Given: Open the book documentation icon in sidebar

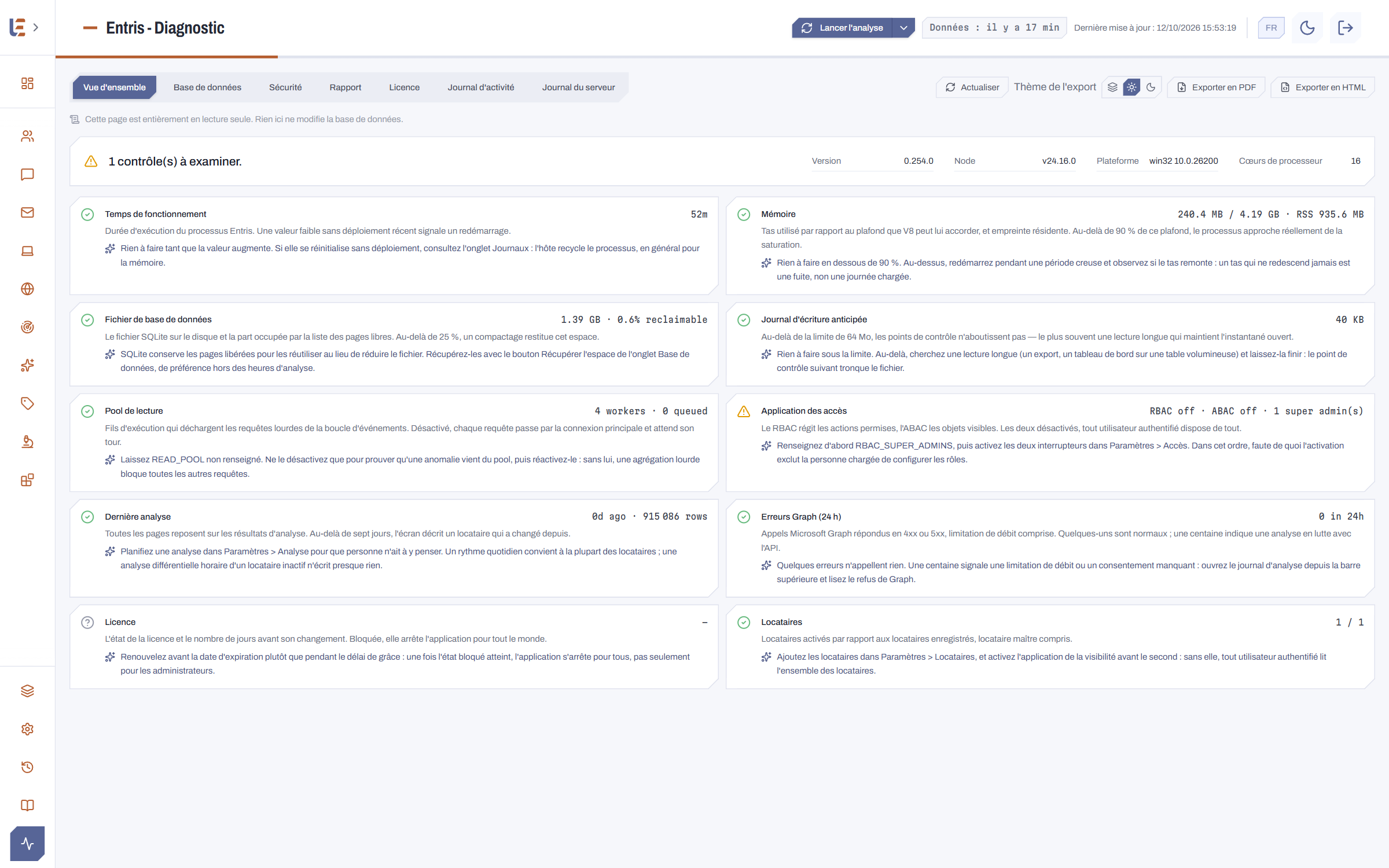Looking at the screenshot, I should (27, 806).
